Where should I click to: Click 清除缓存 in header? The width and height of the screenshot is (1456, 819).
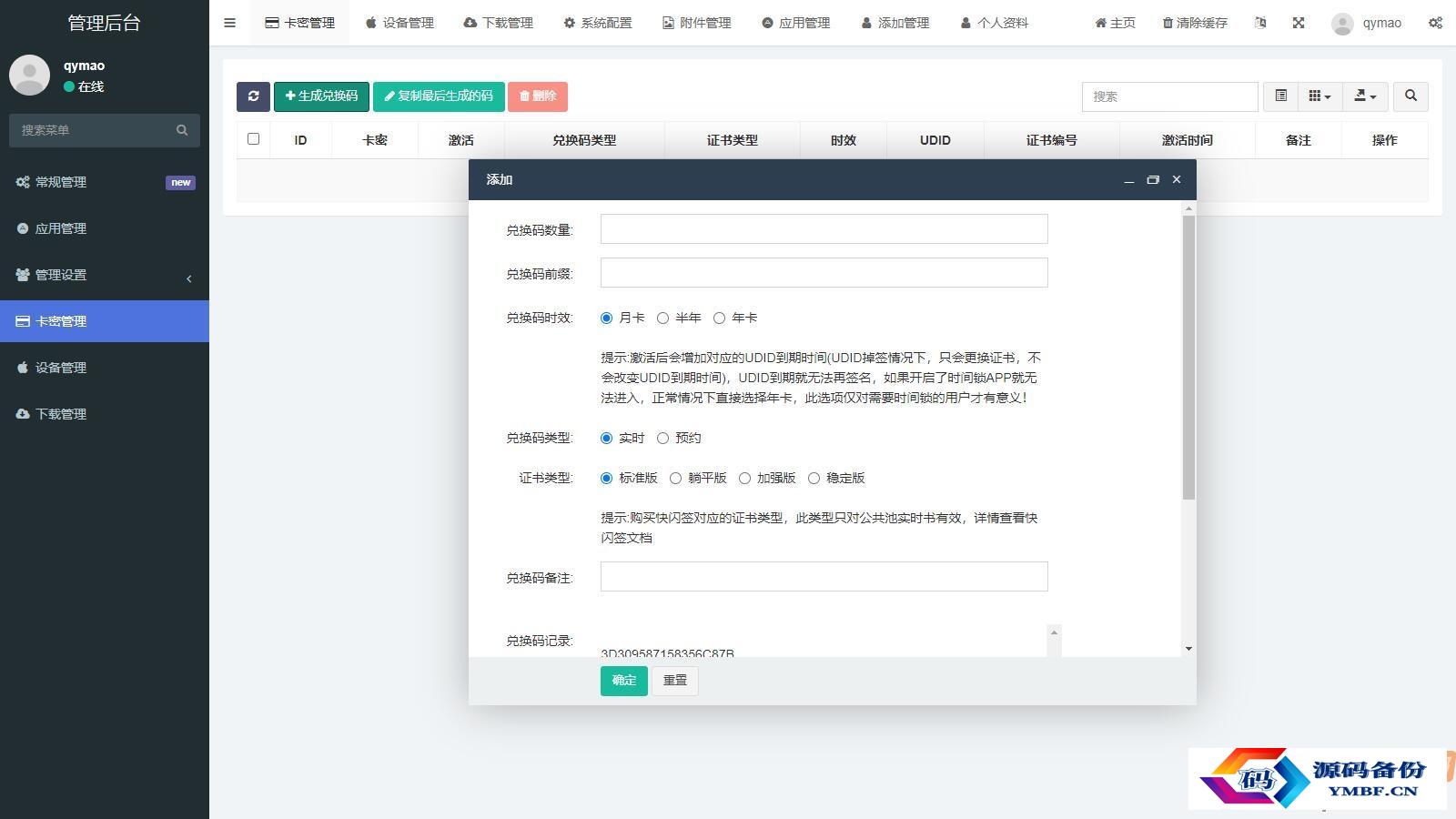coord(1195,23)
